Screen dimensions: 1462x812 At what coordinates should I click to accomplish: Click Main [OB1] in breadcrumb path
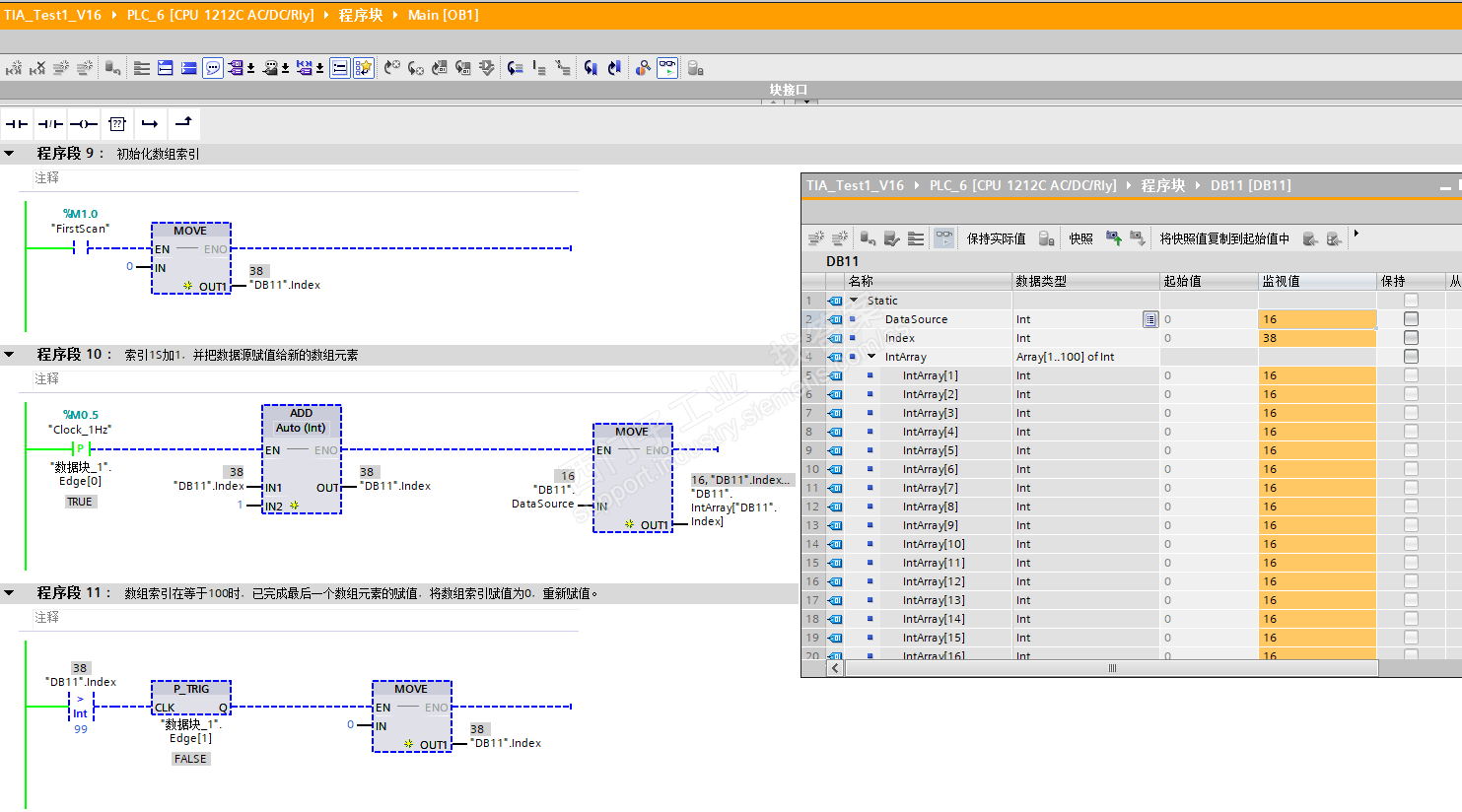pos(443,15)
